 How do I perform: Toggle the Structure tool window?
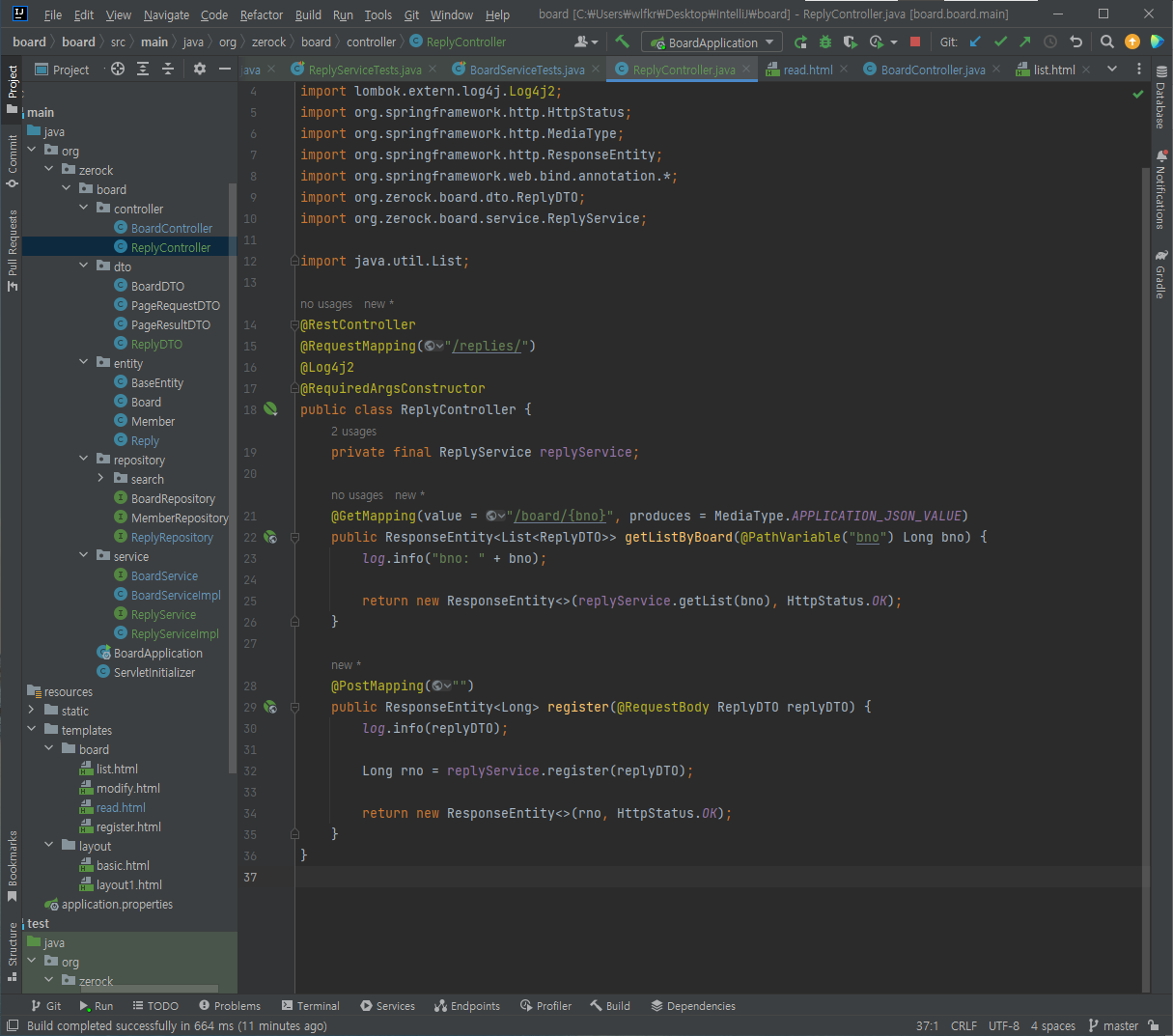tap(12, 951)
